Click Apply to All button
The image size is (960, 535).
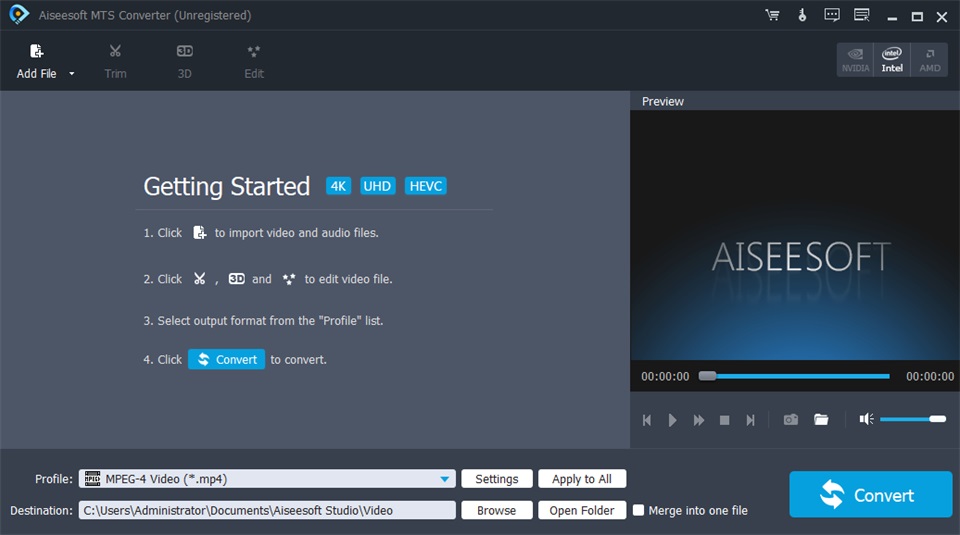tap(582, 479)
